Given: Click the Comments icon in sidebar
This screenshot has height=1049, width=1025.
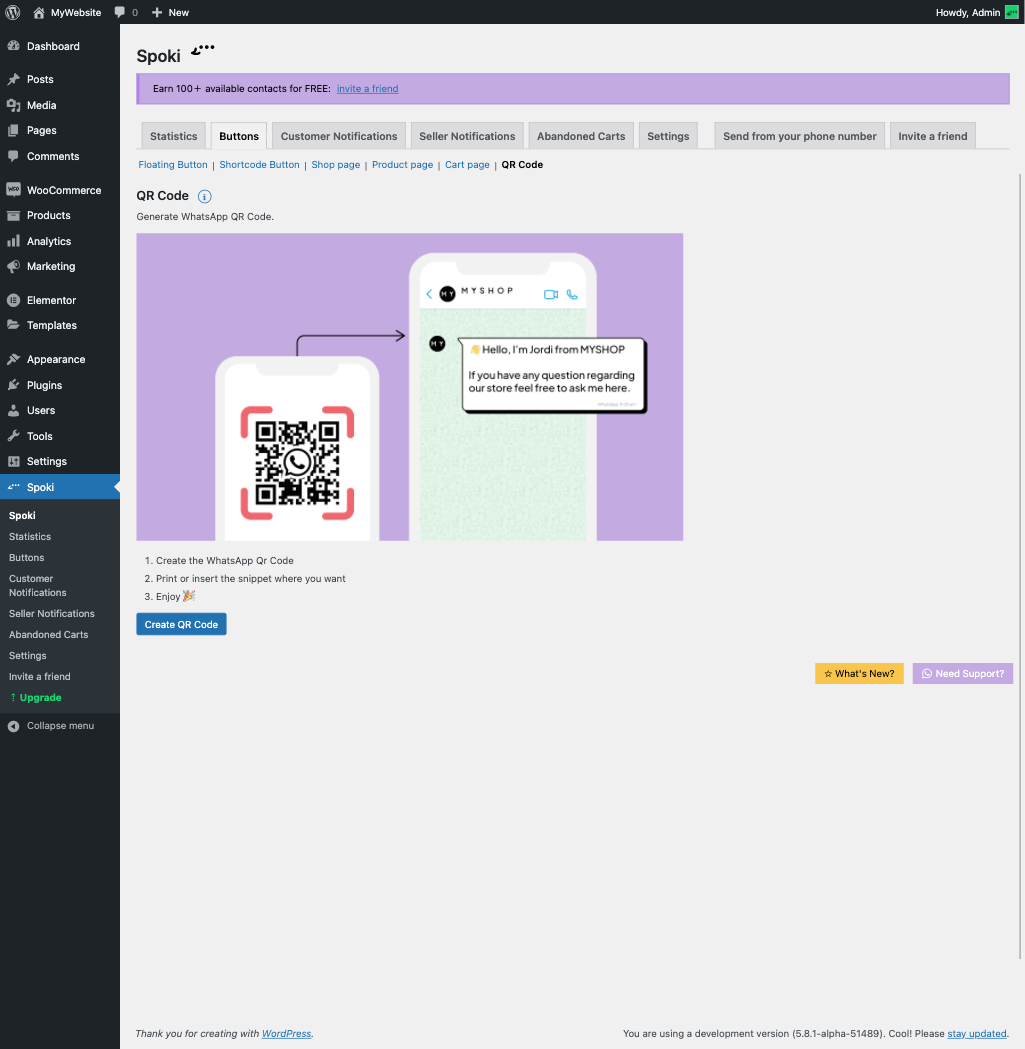Looking at the screenshot, I should (13, 156).
